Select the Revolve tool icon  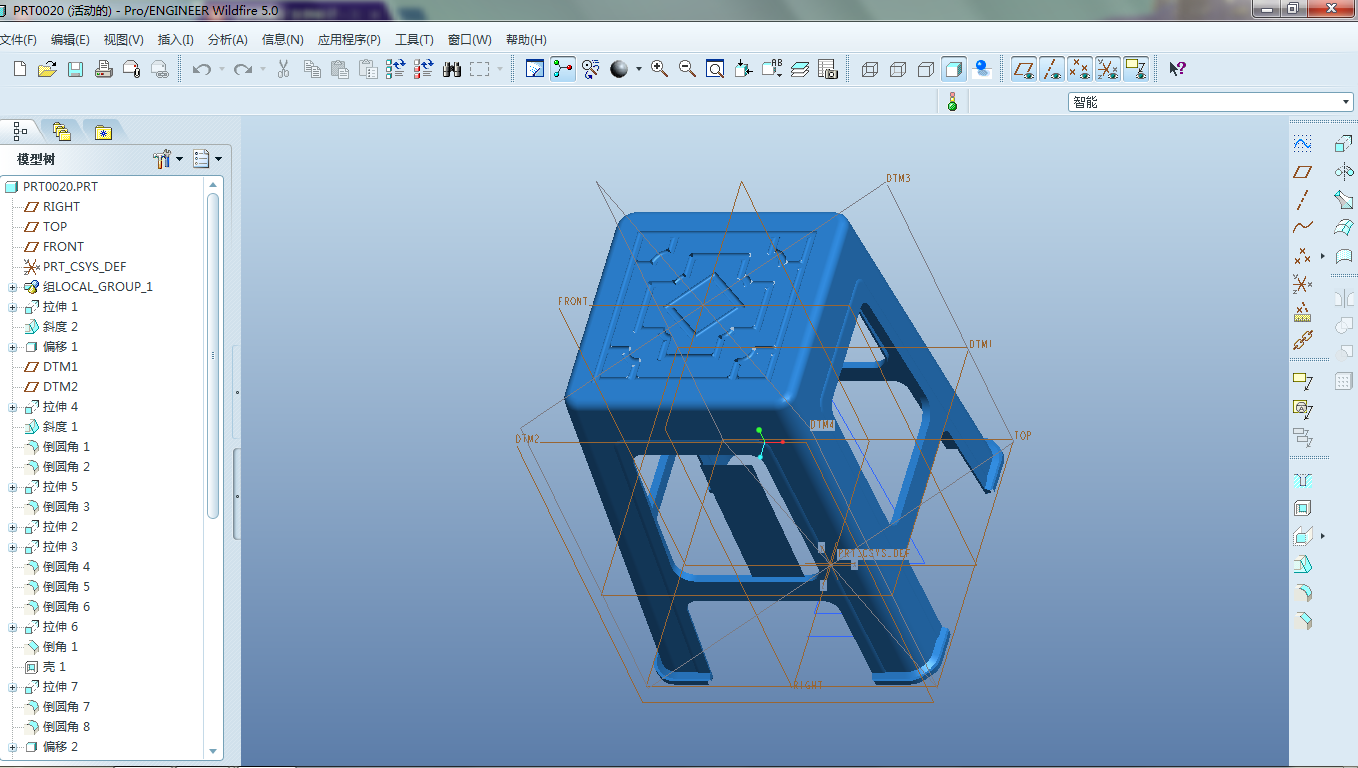pos(1343,172)
